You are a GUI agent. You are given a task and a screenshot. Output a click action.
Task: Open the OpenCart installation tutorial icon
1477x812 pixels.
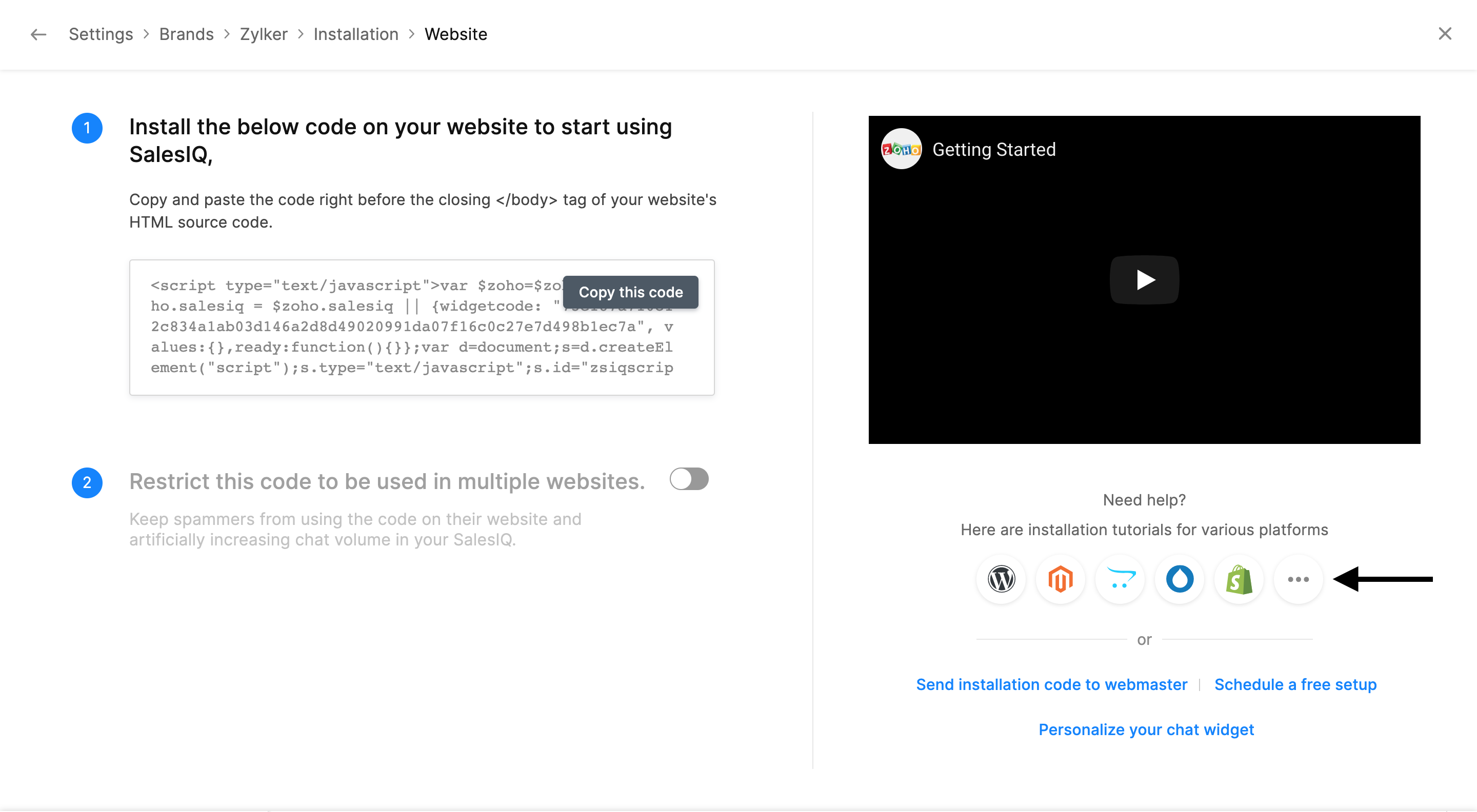pos(1121,579)
